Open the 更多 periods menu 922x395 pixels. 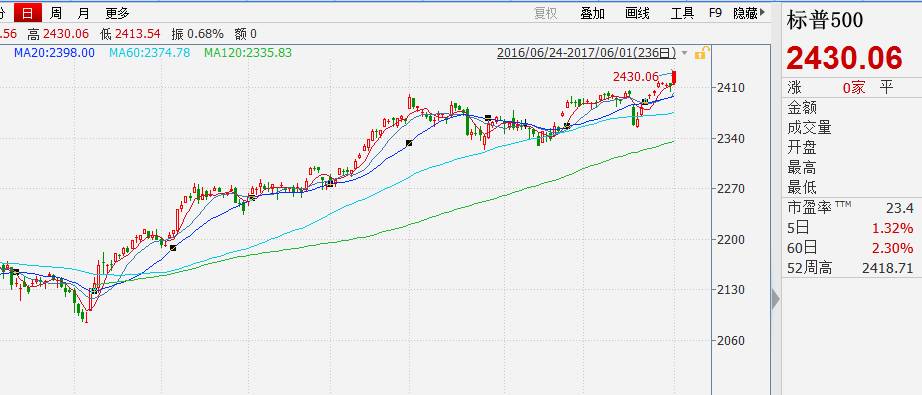(x=118, y=13)
